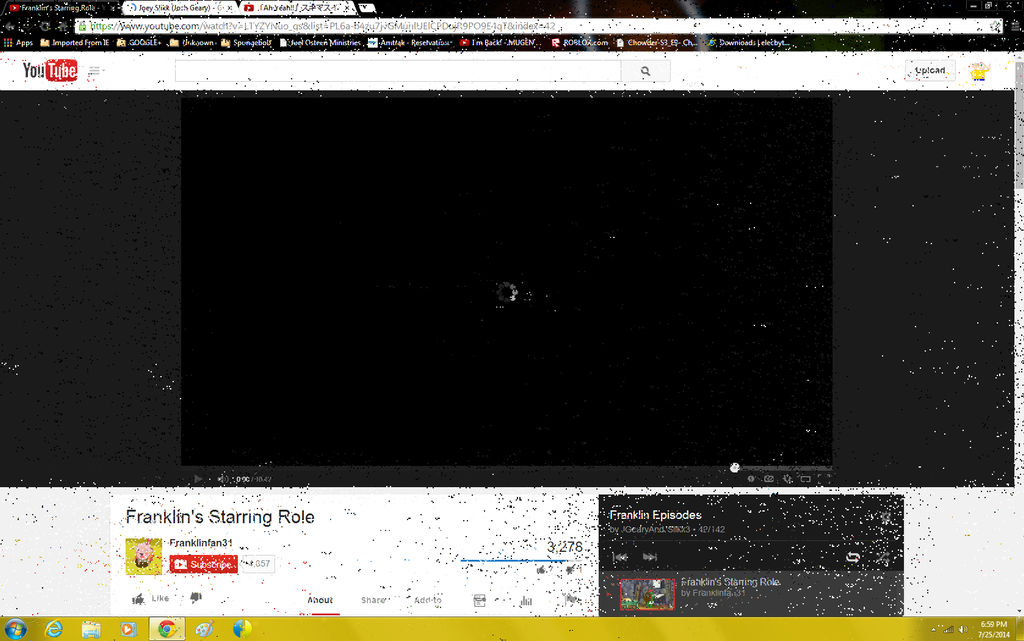The width and height of the screenshot is (1024, 641).
Task: Select the Share tab
Action: 374,600
